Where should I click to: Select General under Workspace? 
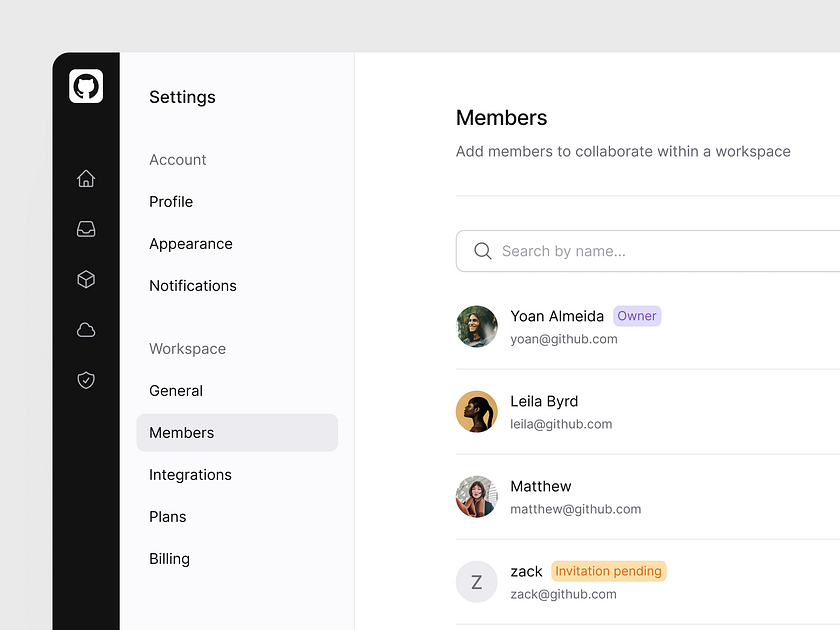(x=176, y=390)
